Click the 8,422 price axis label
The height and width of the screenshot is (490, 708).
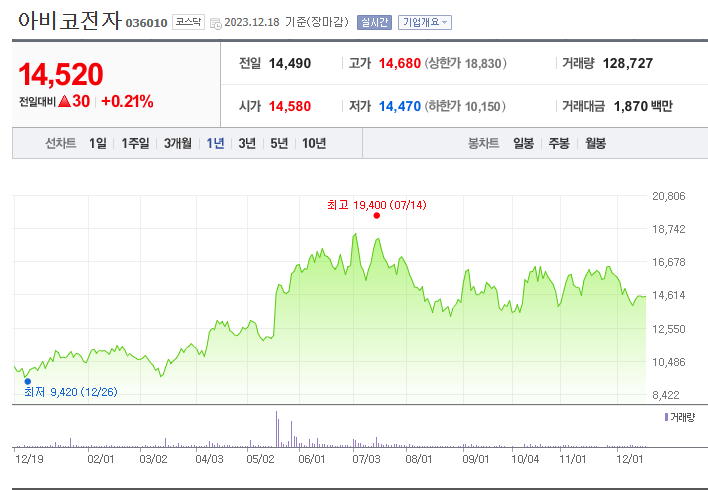pyautogui.click(x=666, y=396)
